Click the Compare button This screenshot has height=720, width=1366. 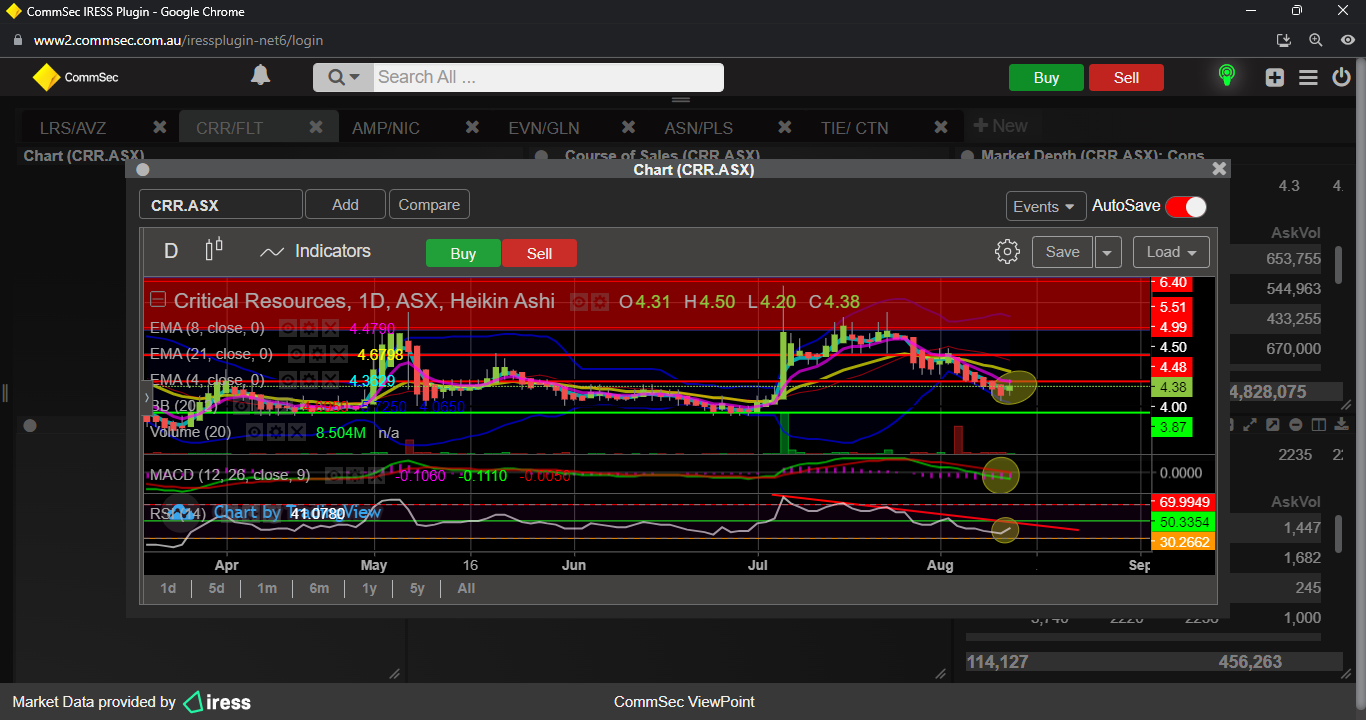[429, 205]
